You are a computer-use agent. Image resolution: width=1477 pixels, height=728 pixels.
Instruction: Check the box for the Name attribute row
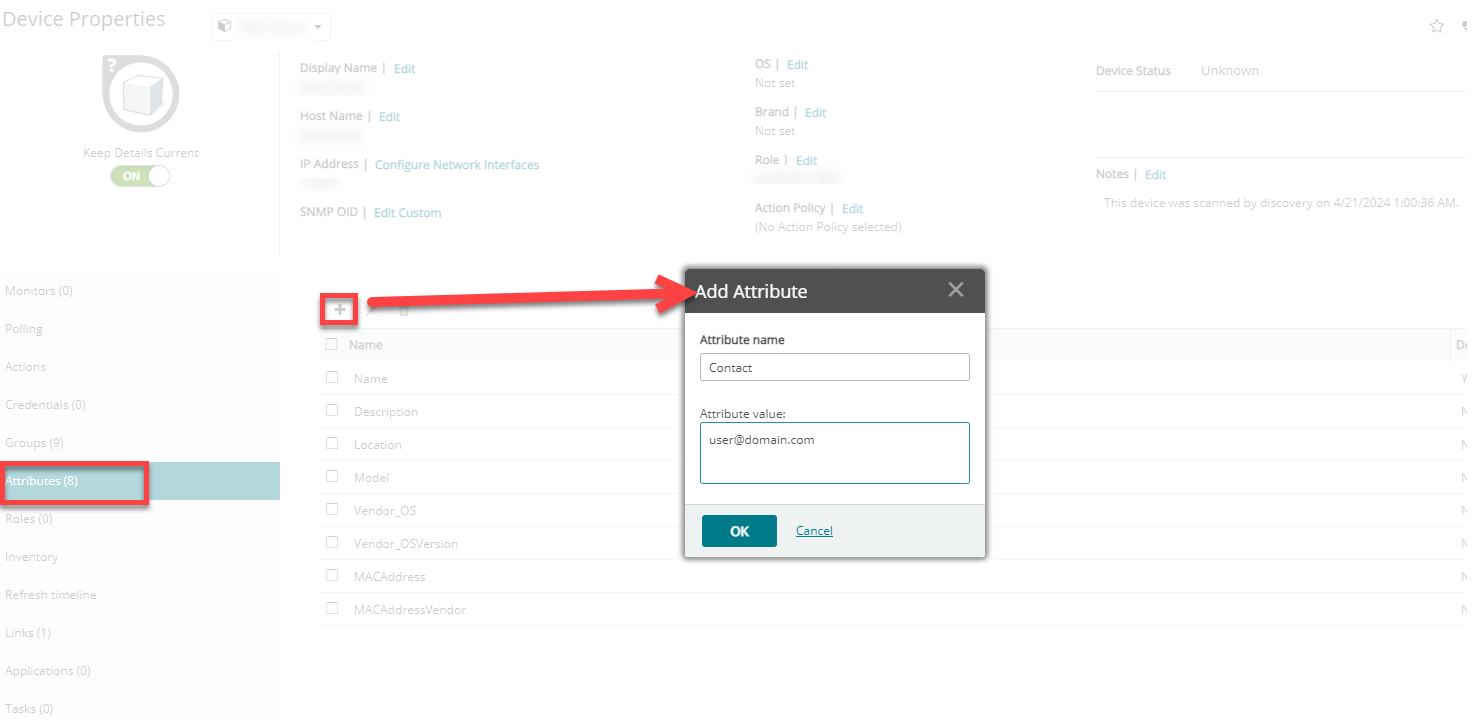[x=332, y=378]
